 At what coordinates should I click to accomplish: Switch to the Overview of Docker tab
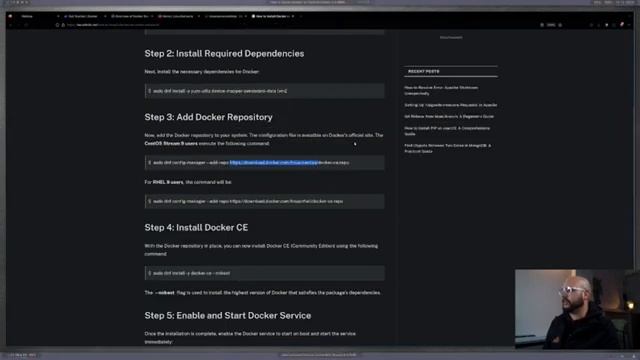(131, 16)
